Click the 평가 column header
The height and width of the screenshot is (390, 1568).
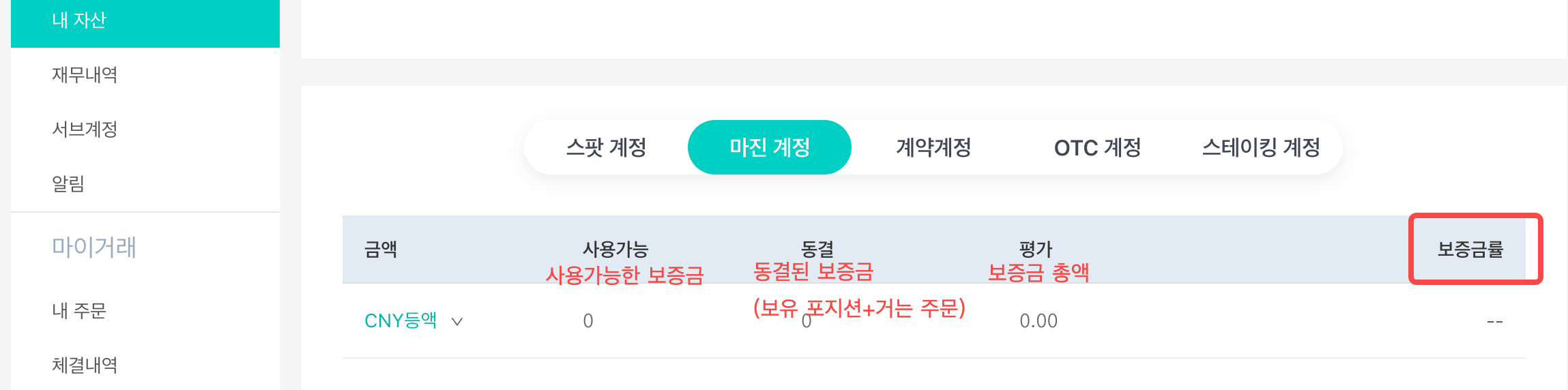pos(1036,249)
